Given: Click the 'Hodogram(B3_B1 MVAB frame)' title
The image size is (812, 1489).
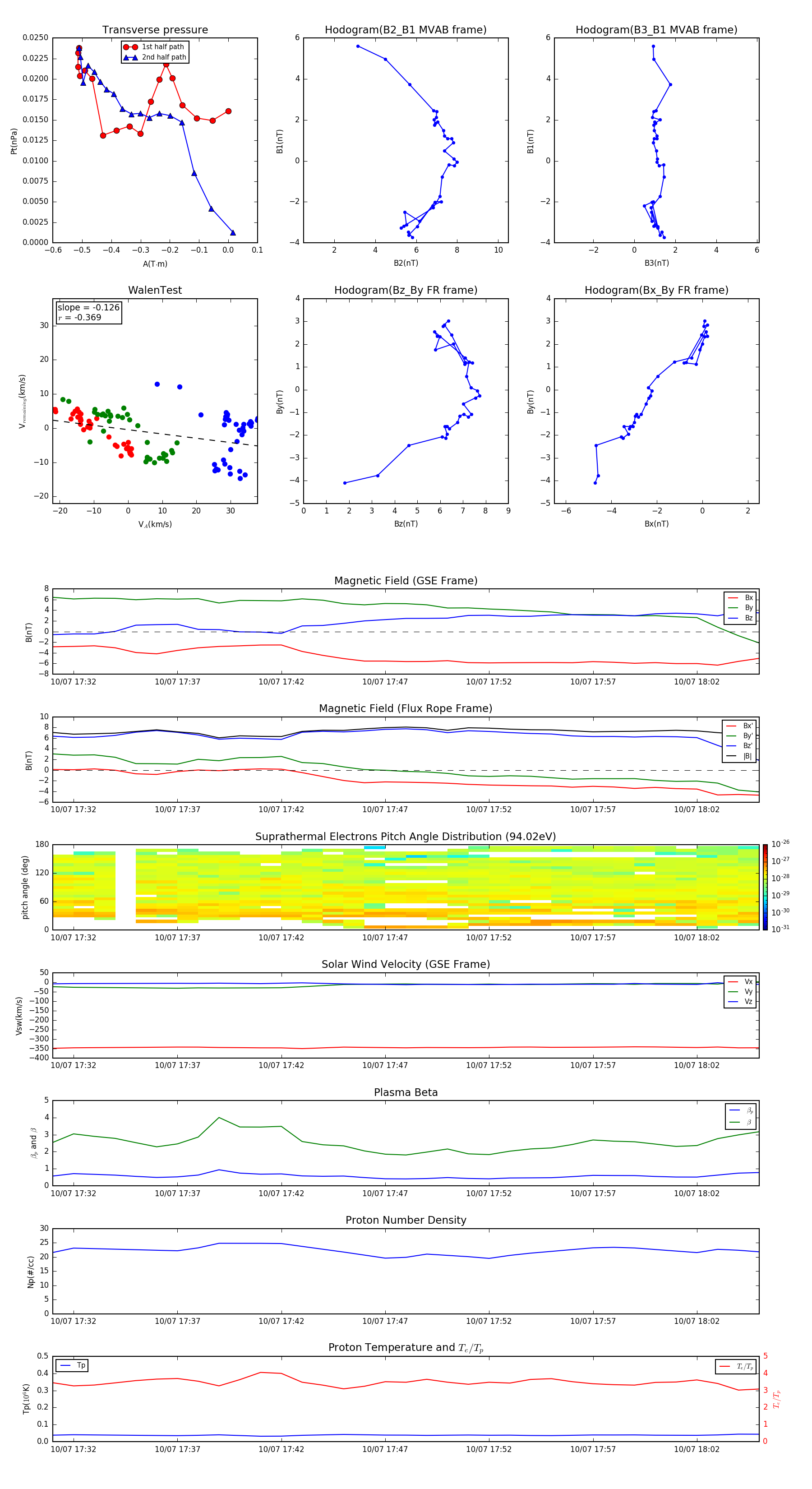Looking at the screenshot, I should (656, 30).
